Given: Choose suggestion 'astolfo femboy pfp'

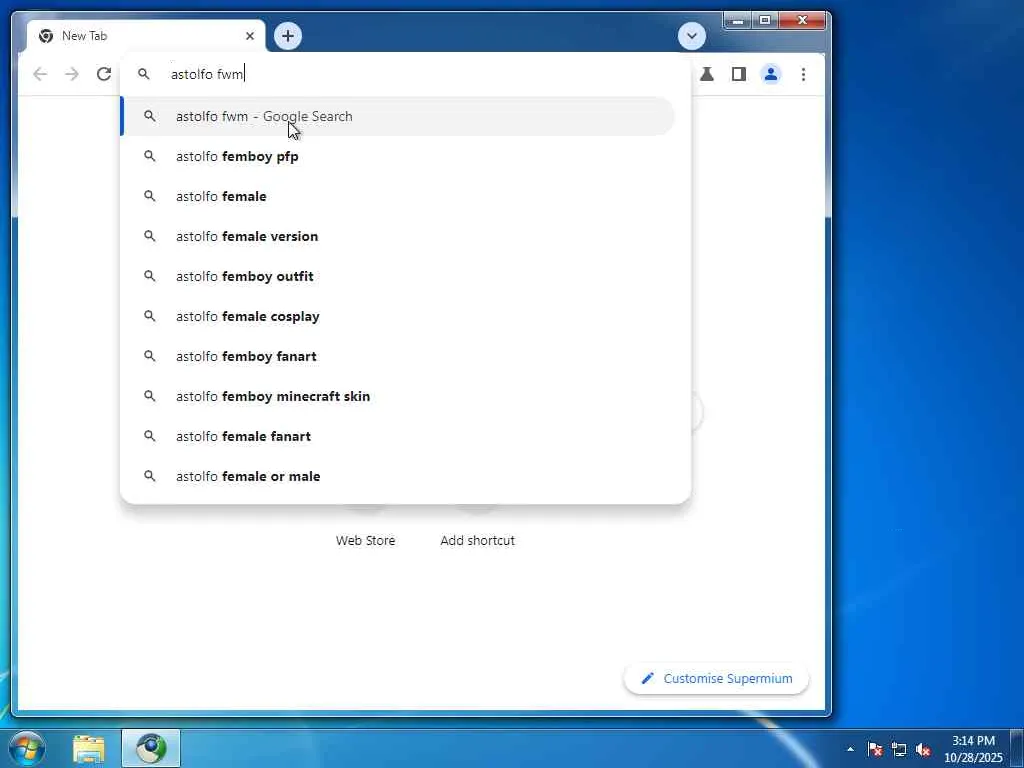Looking at the screenshot, I should [x=398, y=156].
